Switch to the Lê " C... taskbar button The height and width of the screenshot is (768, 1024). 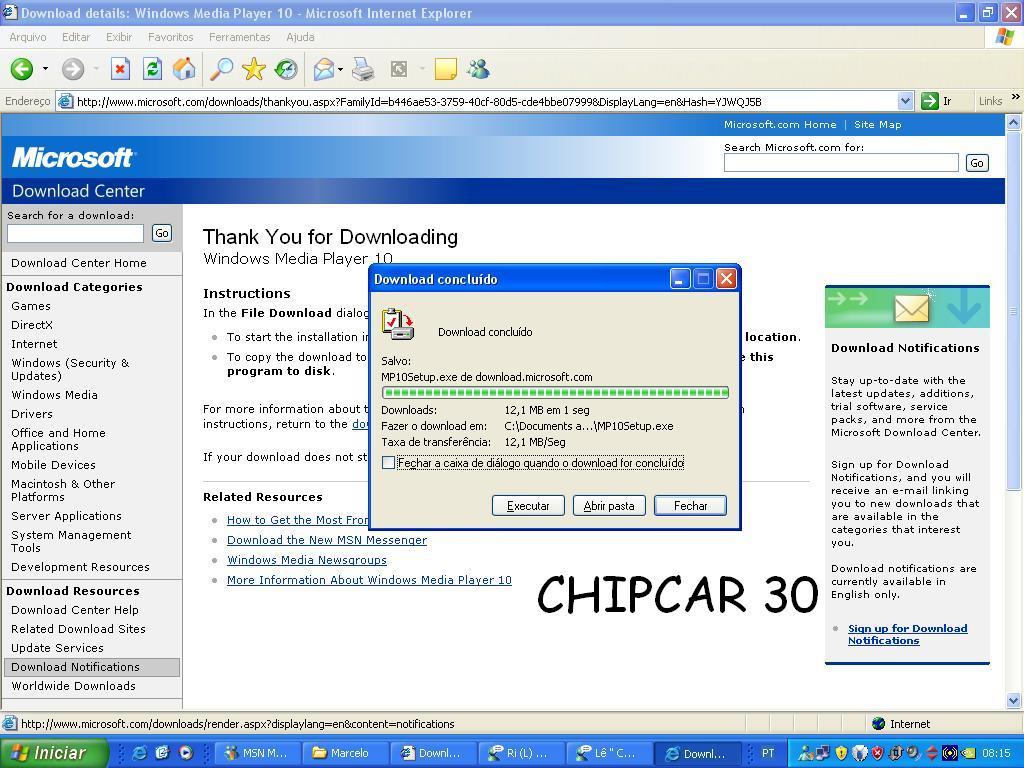pyautogui.click(x=608, y=753)
